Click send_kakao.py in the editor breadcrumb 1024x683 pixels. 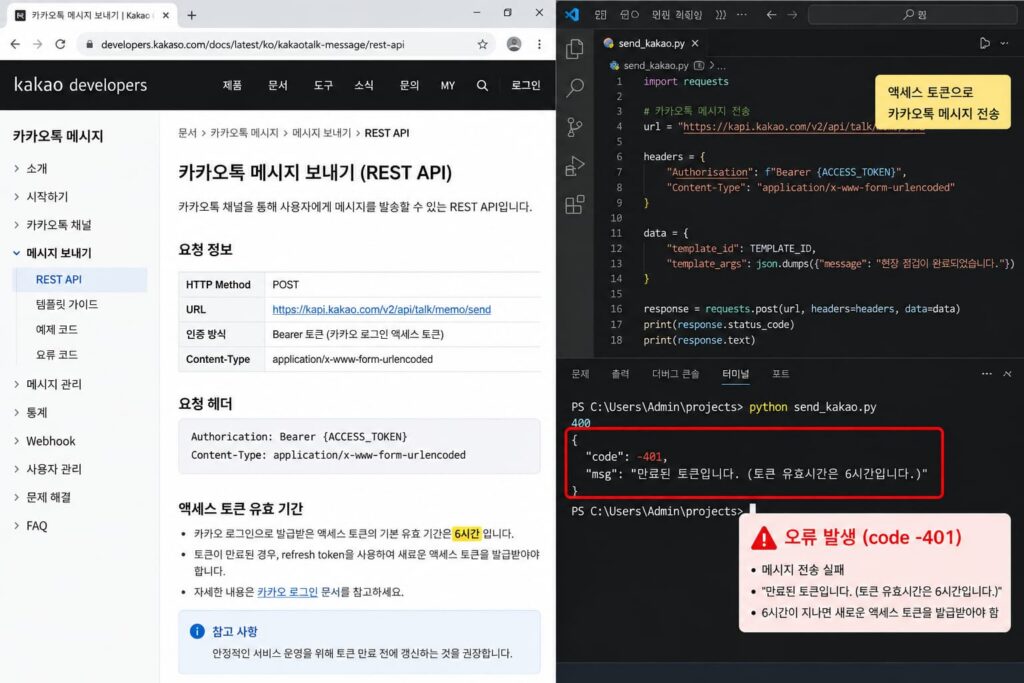coord(656,65)
